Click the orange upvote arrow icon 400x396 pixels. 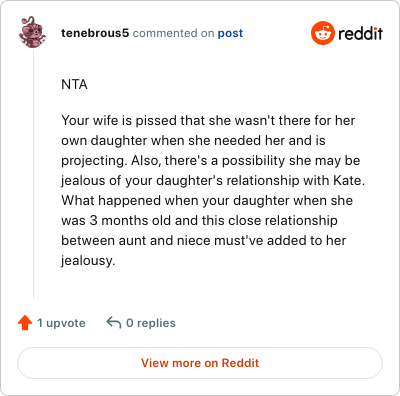coord(25,323)
